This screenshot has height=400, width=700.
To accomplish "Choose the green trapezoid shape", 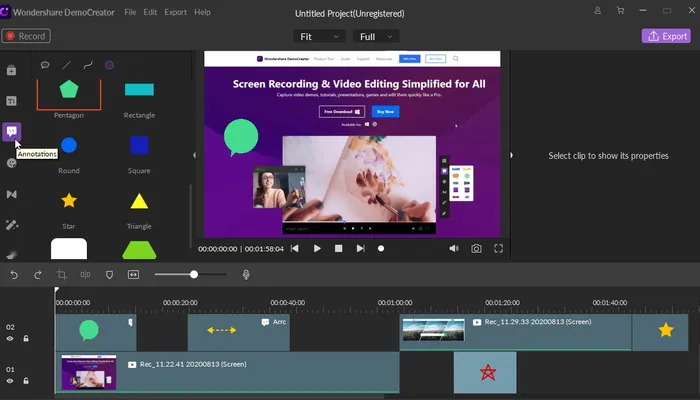I will [139, 250].
